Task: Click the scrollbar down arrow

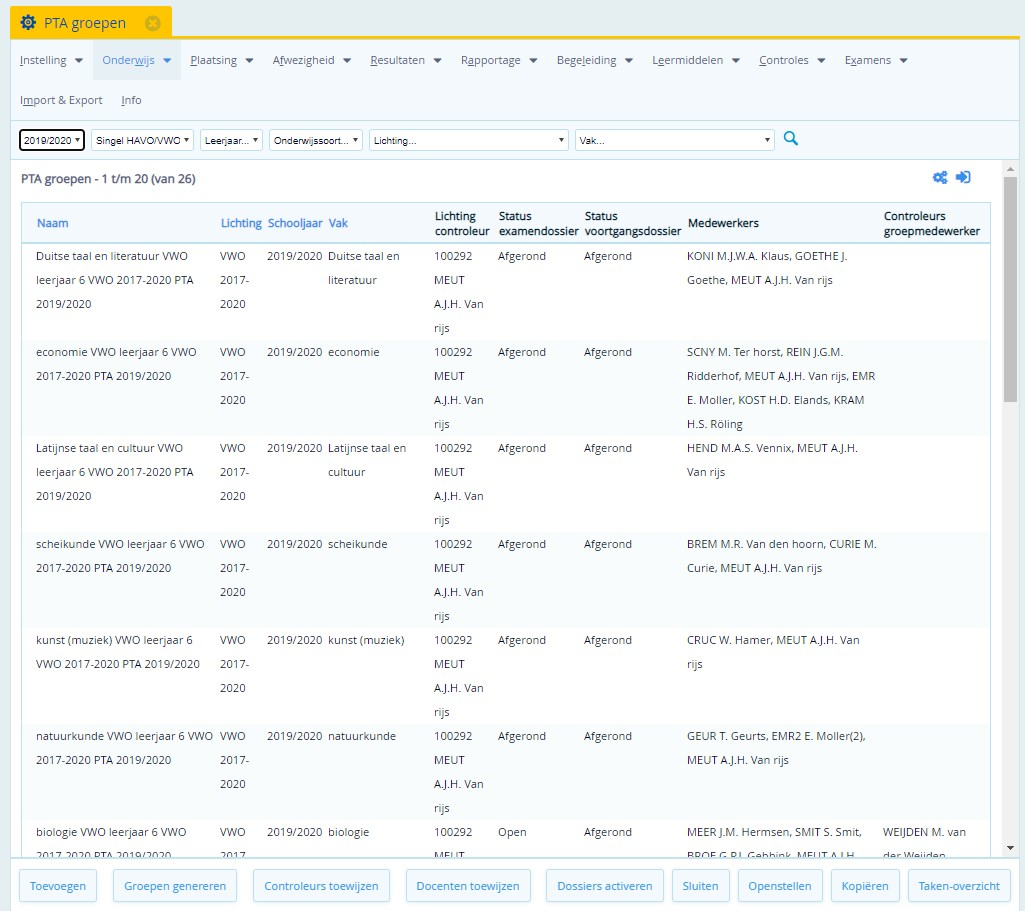Action: pyautogui.click(x=1010, y=848)
